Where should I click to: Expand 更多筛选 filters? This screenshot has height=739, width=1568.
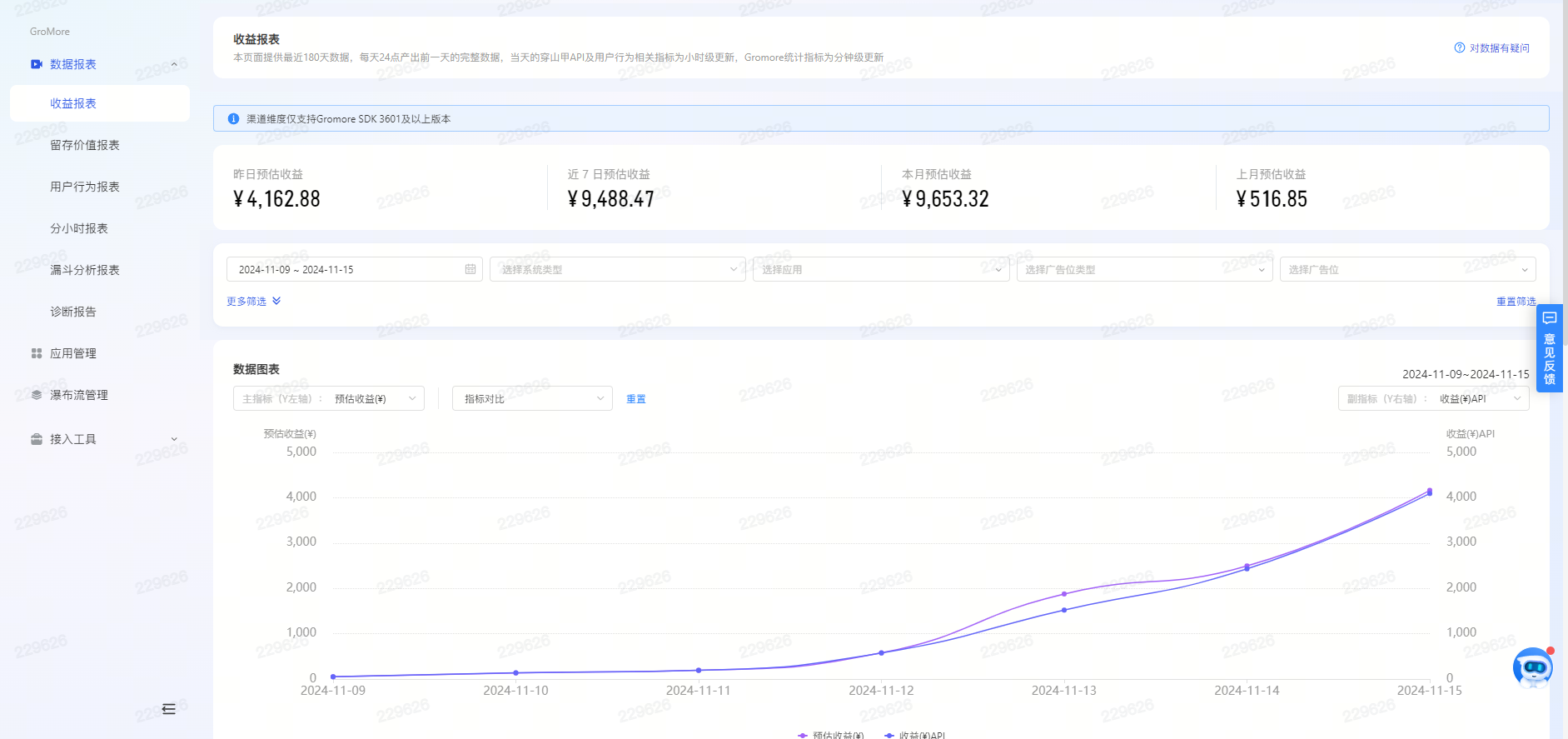click(x=254, y=301)
